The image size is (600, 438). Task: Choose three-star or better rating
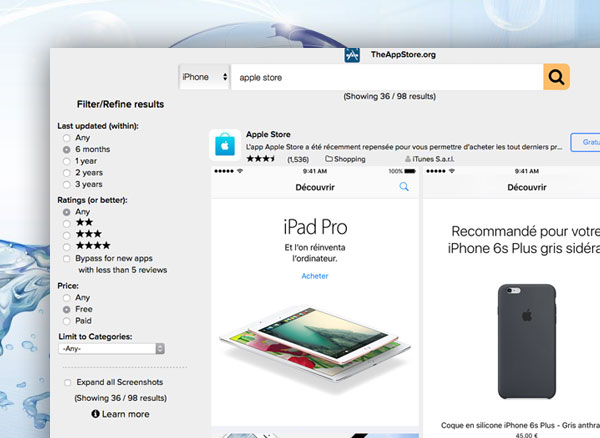pyautogui.click(x=67, y=235)
